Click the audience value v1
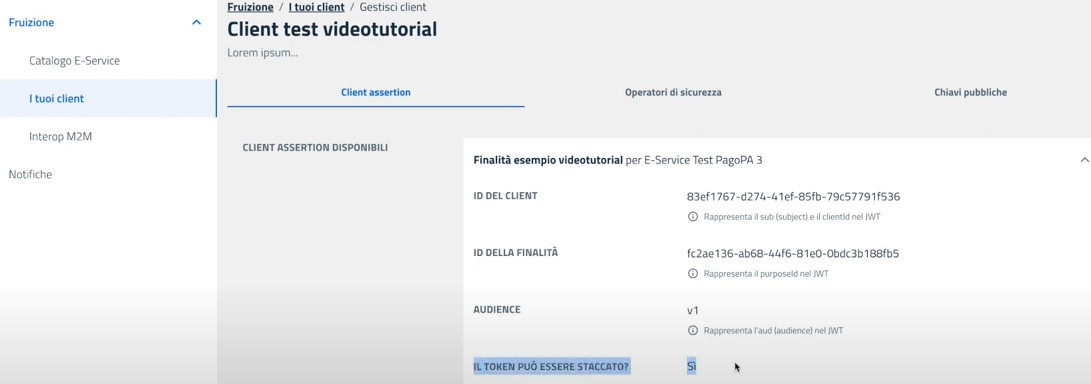 point(692,310)
